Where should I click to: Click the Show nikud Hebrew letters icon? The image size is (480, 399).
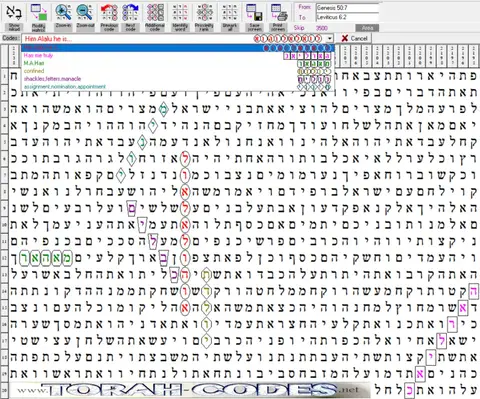point(14,12)
